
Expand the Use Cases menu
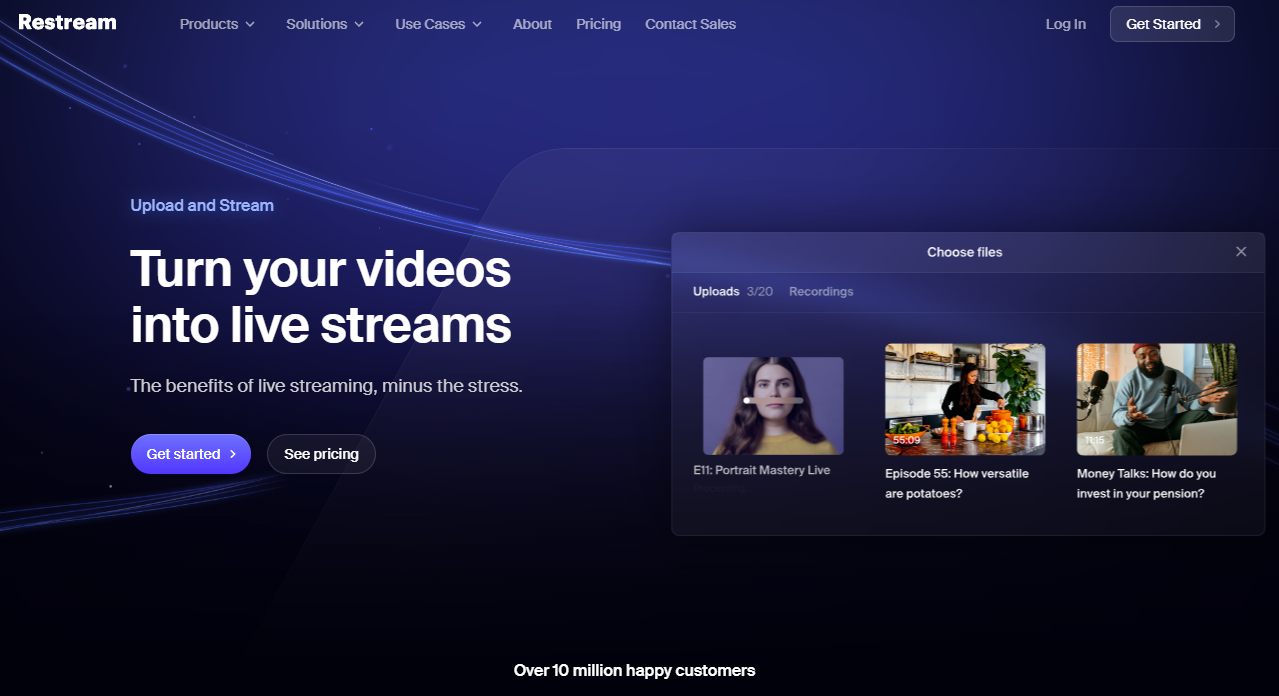coord(438,24)
